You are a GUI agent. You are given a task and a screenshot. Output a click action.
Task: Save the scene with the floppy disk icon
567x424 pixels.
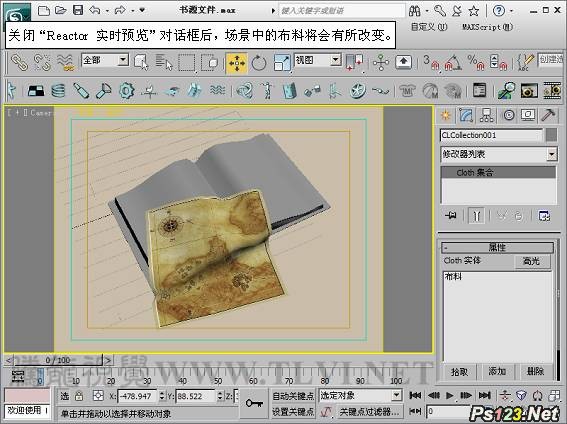[x=78, y=10]
